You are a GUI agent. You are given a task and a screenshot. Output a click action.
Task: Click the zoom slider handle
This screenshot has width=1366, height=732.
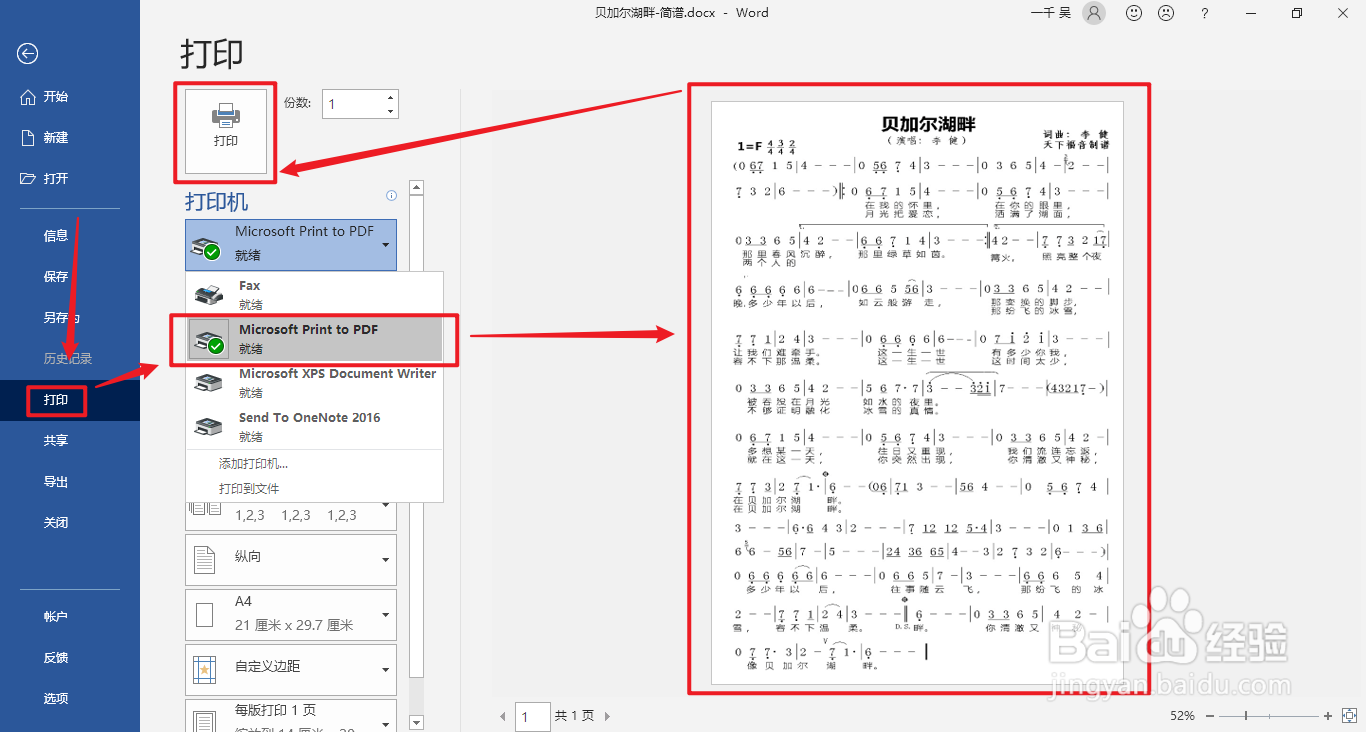tap(1246, 716)
